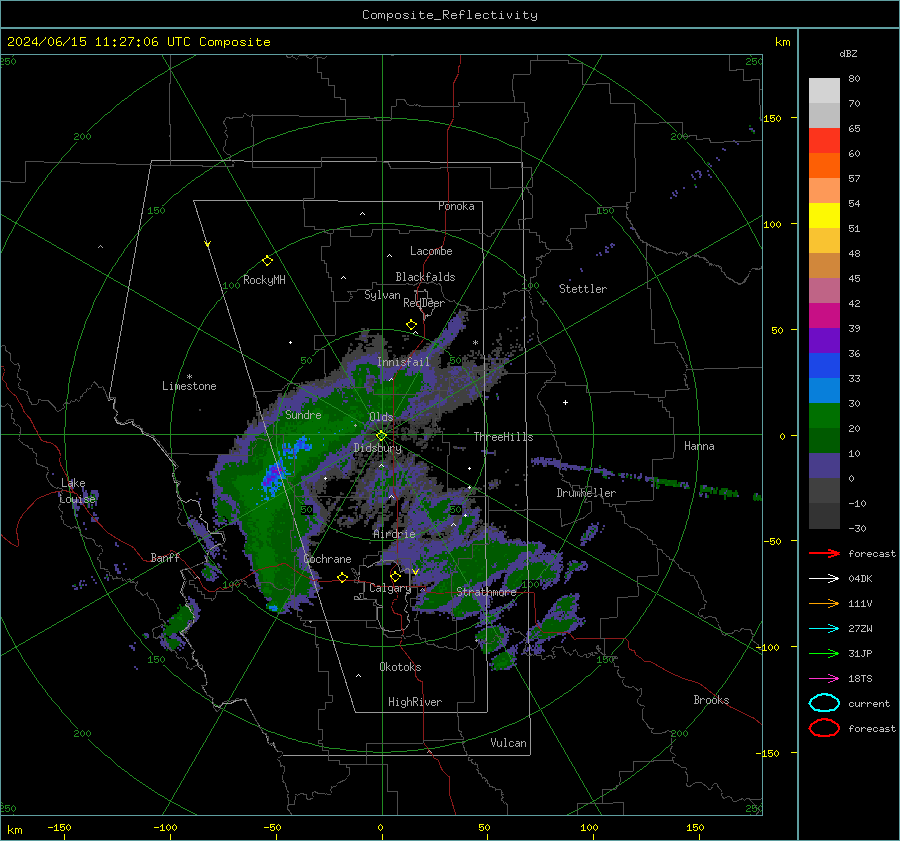The height and width of the screenshot is (841, 900).
Task: Click yellow diamond marker above Calgary label
Action: [395, 576]
